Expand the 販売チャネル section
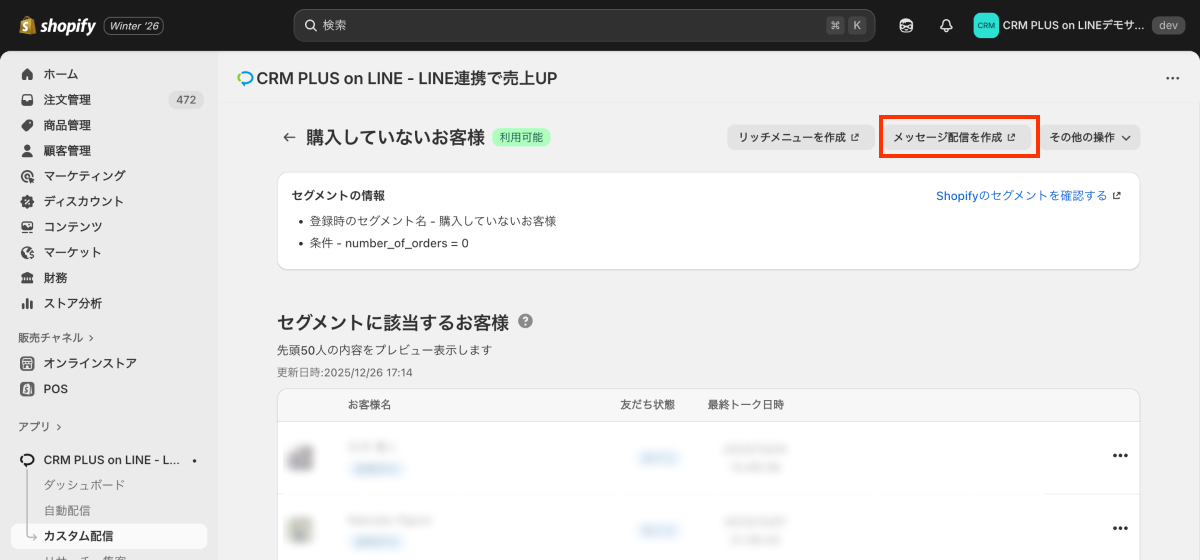Screen dimensions: 1200x560 [x=56, y=338]
